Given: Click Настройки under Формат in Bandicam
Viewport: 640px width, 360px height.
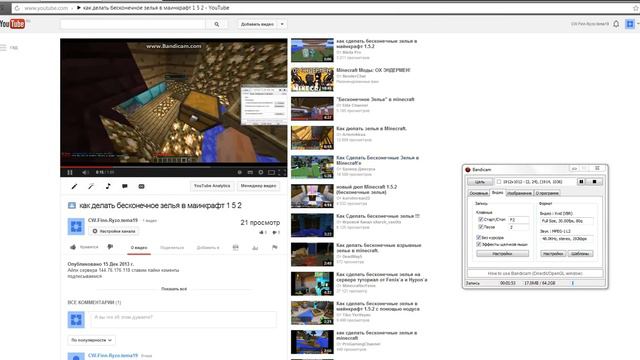Looking at the screenshot, I should 553,253.
